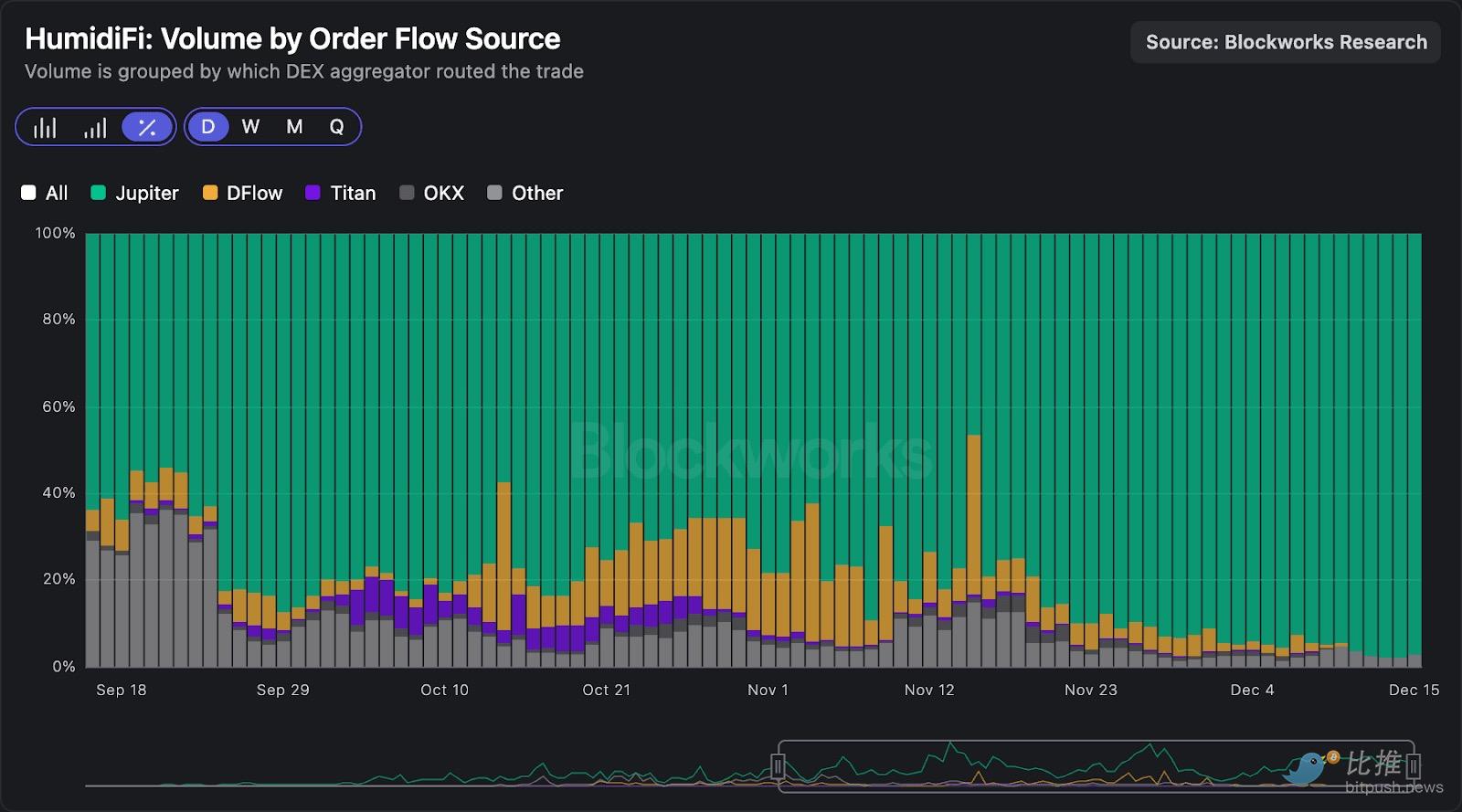Click the Source: Blockworks Research badge
Viewport: 1462px width, 812px height.
[1285, 42]
